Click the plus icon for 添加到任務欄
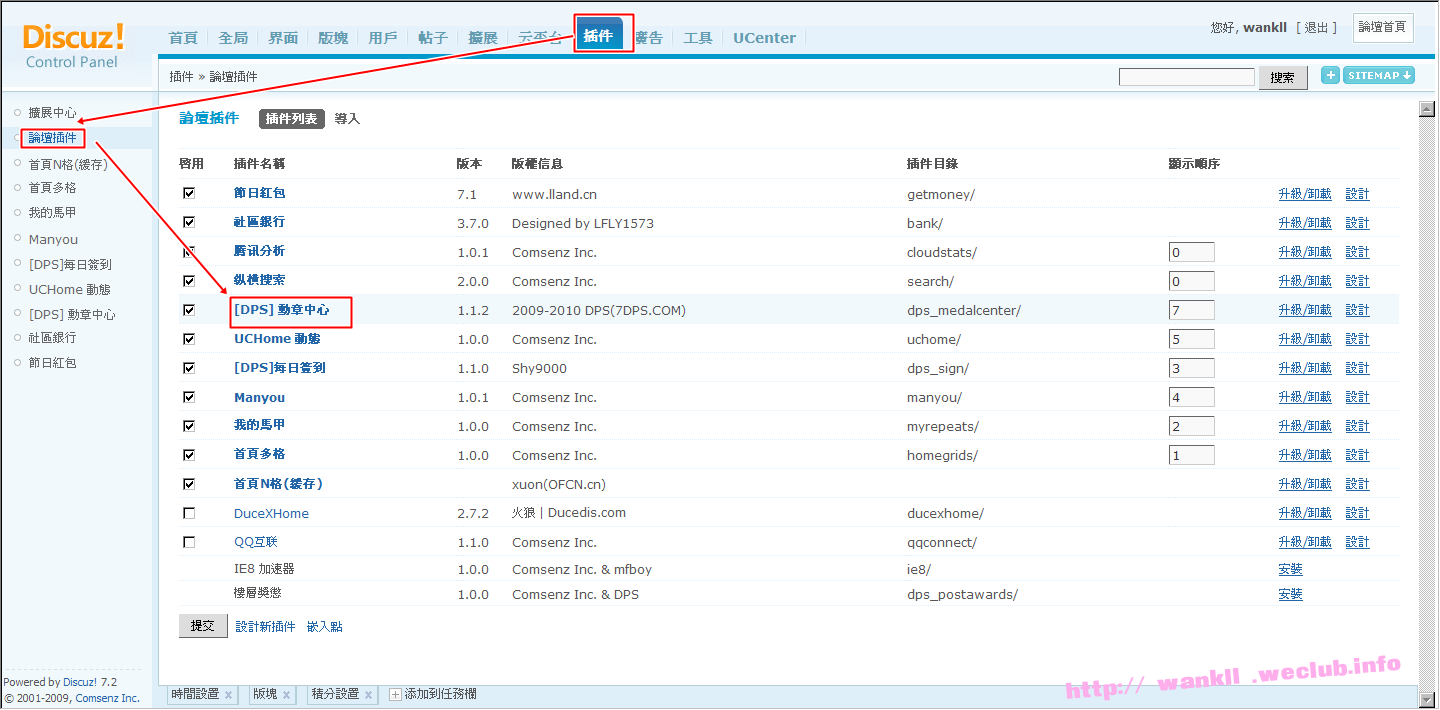1440x710 pixels. coord(395,694)
